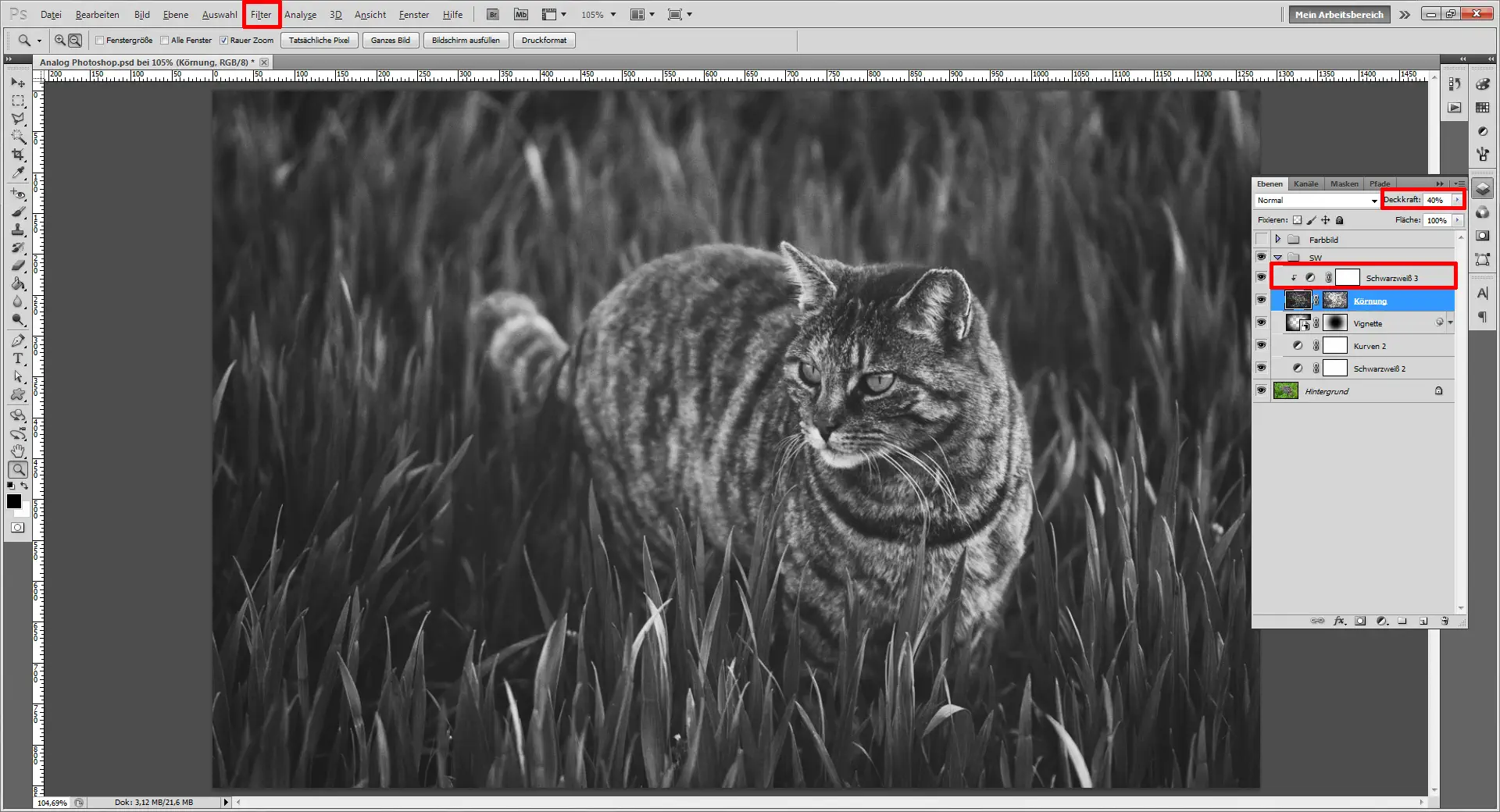Disable the Rauer Zoom checkbox
1500x812 pixels.
[223, 40]
